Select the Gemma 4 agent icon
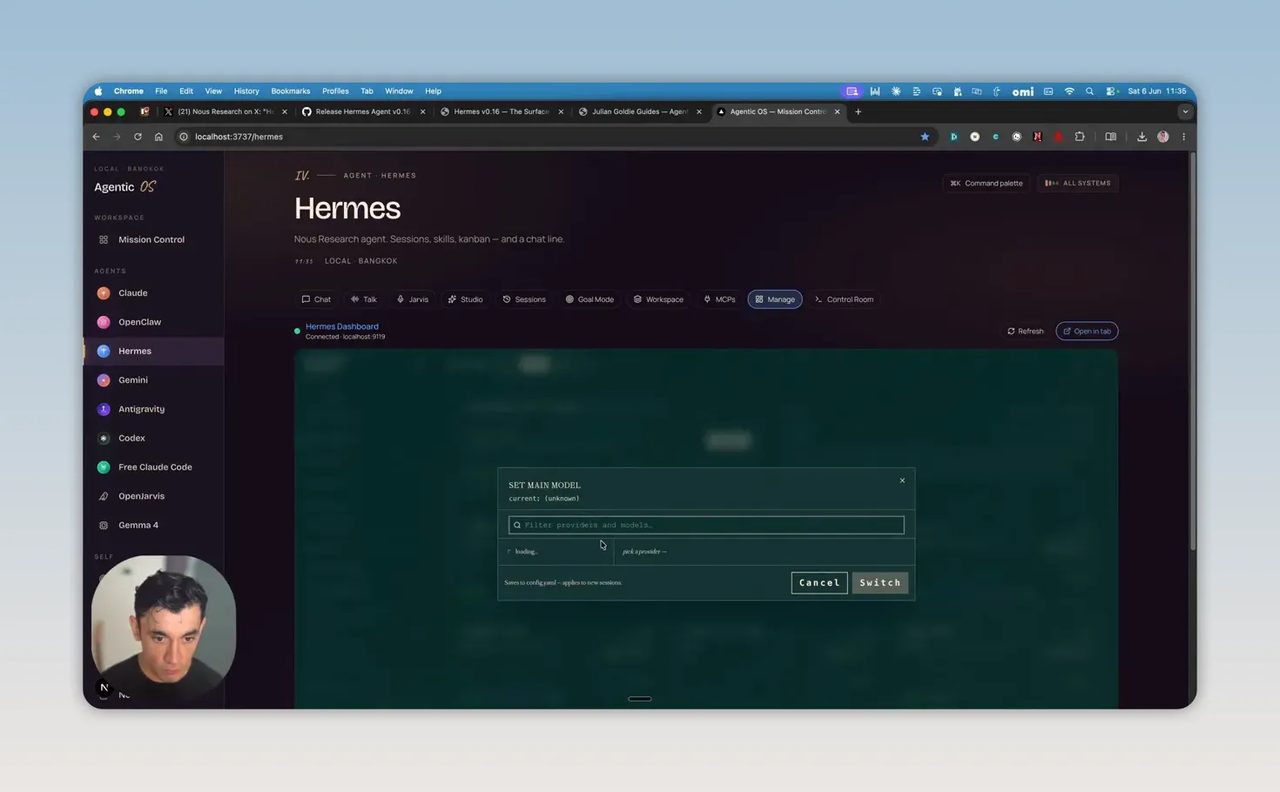This screenshot has height=792, width=1280. [x=103, y=525]
